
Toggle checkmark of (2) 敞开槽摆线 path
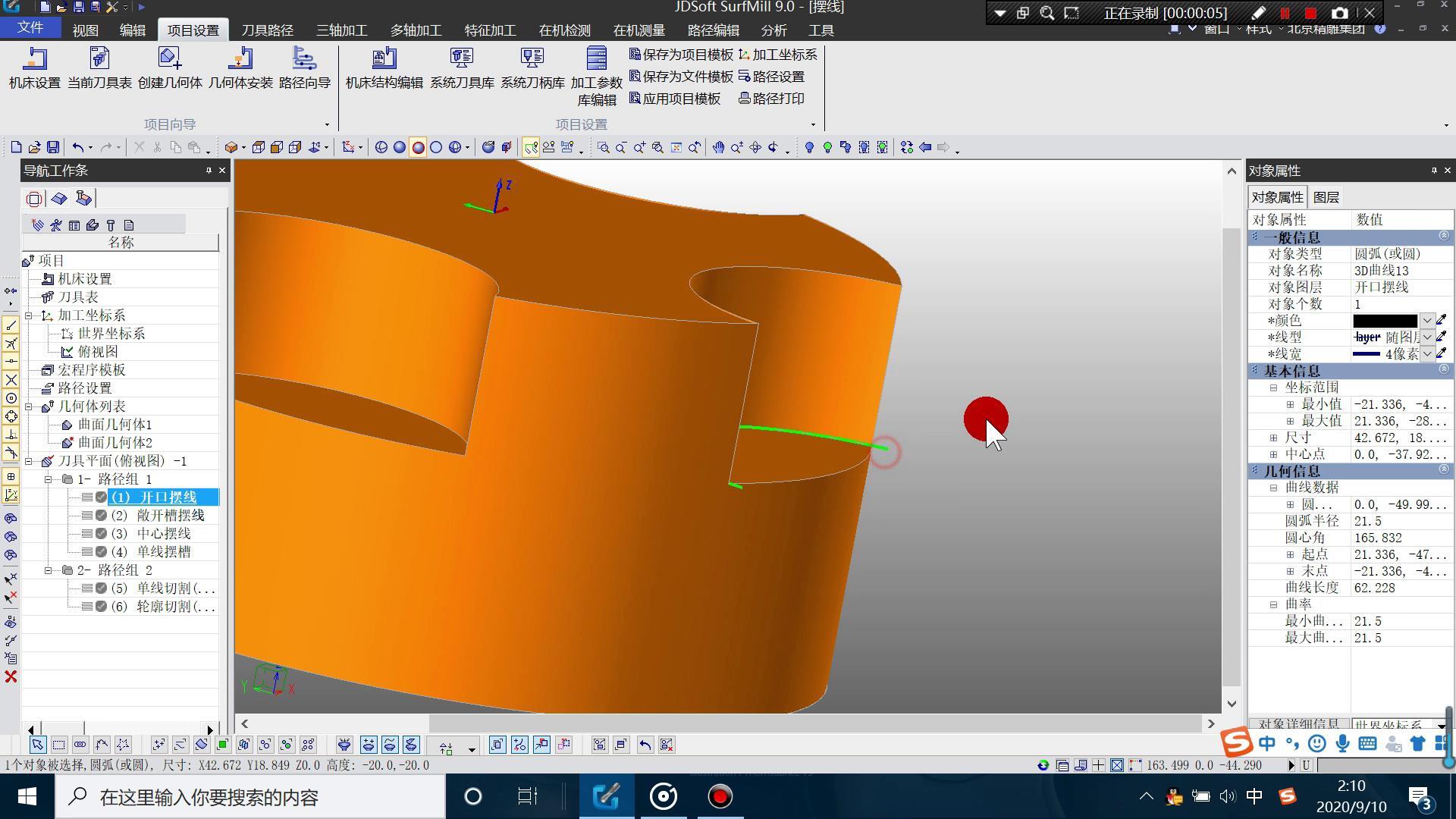(101, 516)
